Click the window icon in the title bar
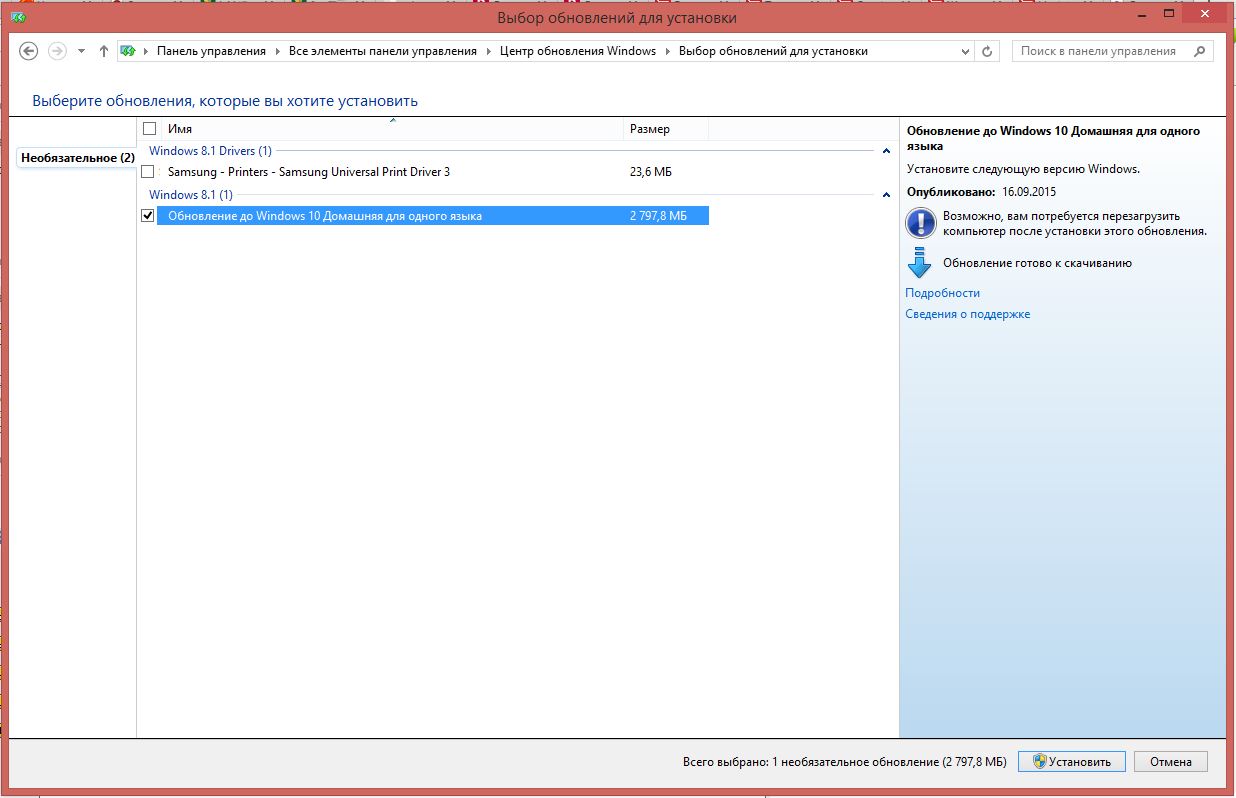 [x=20, y=18]
